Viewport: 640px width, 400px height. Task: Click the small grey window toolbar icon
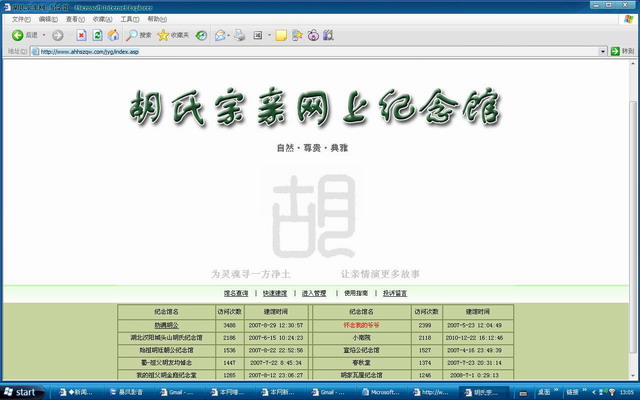258,36
